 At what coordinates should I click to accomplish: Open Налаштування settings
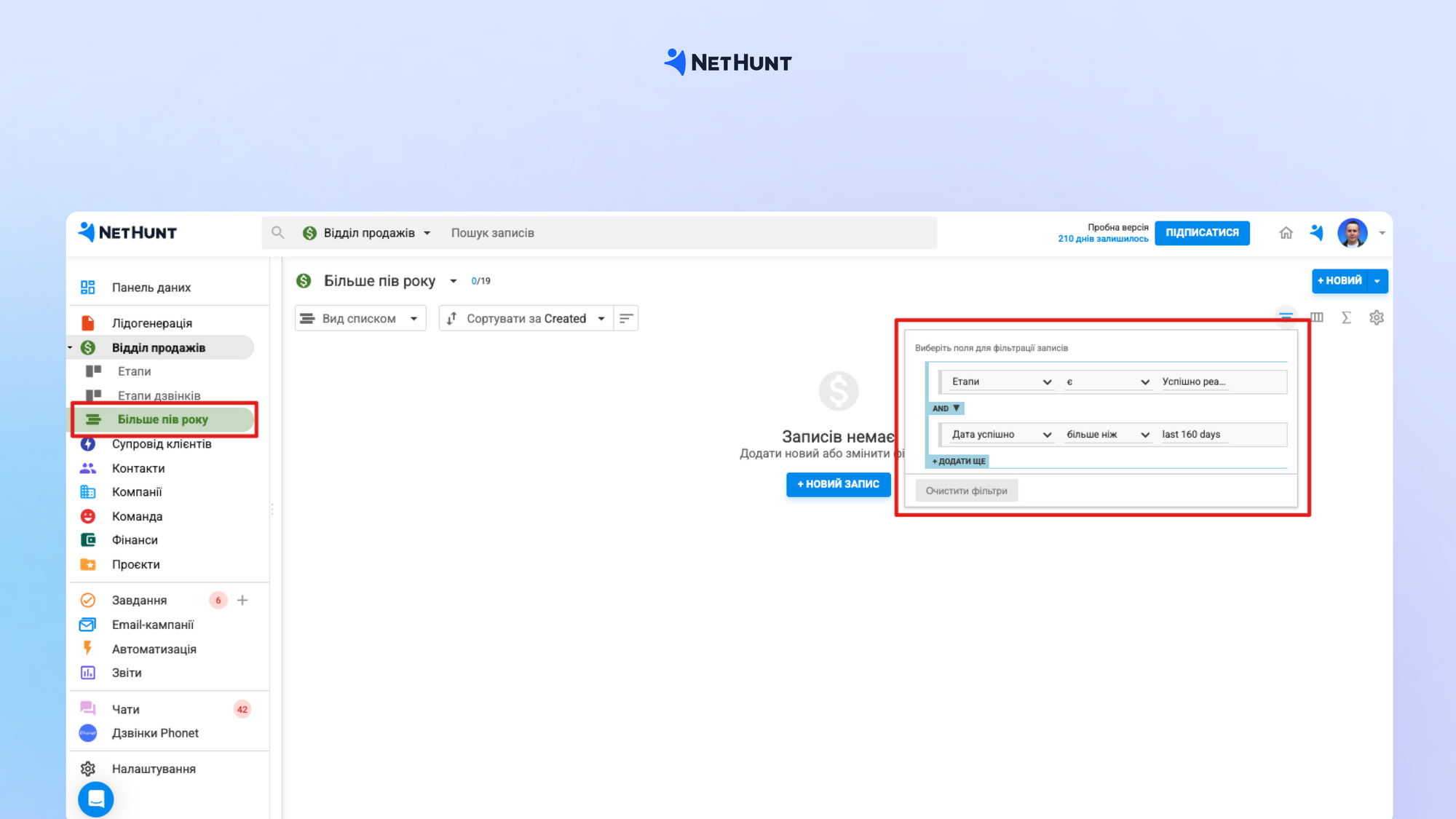click(154, 769)
